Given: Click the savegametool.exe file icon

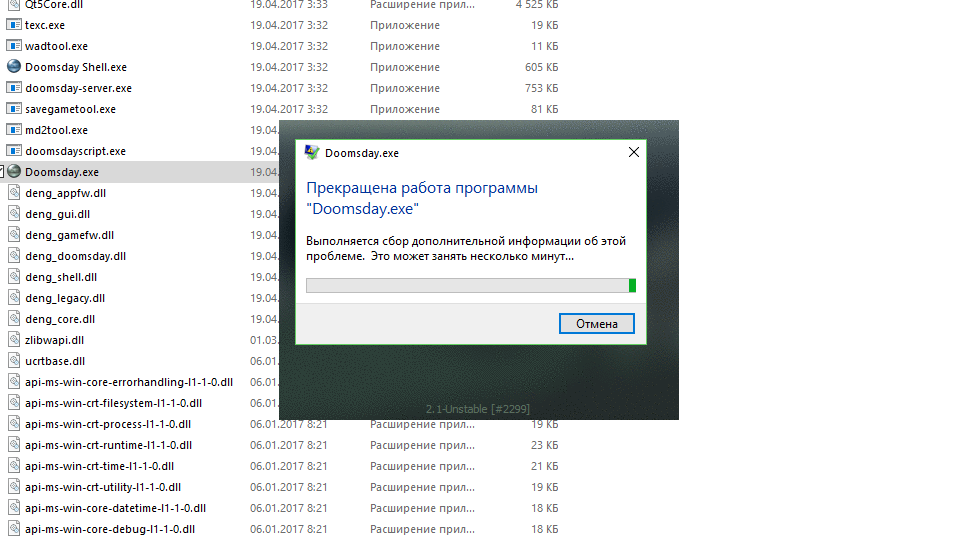Looking at the screenshot, I should coord(14,109).
